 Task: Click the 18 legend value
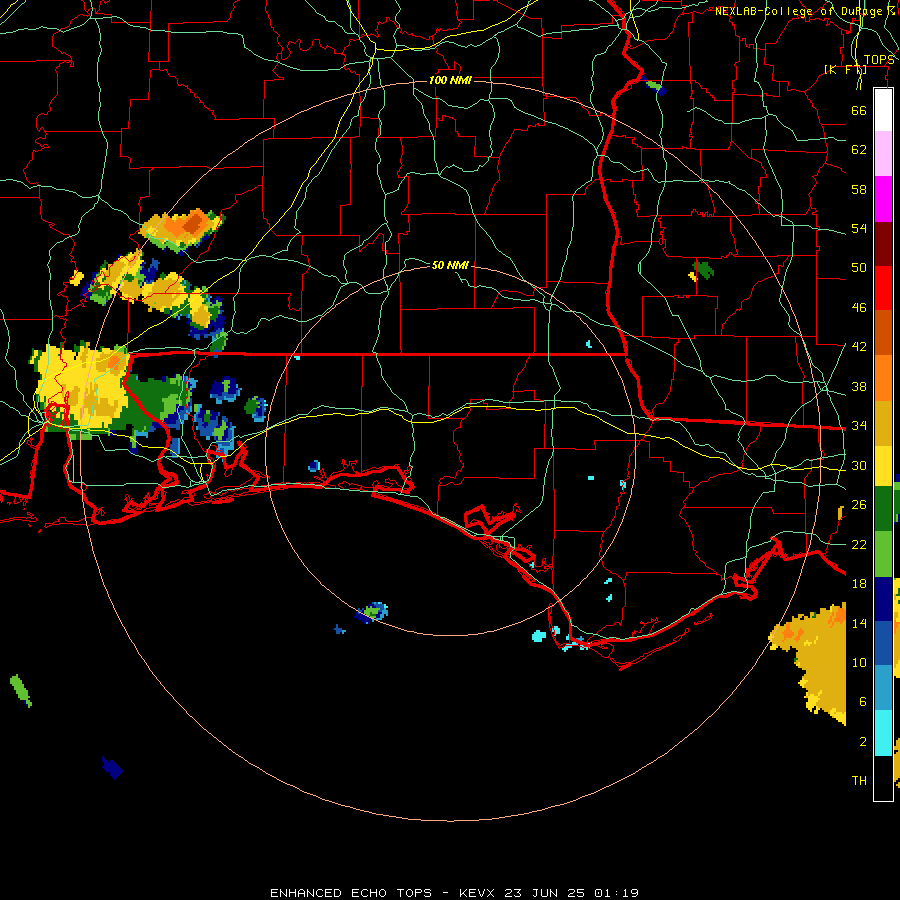[859, 584]
